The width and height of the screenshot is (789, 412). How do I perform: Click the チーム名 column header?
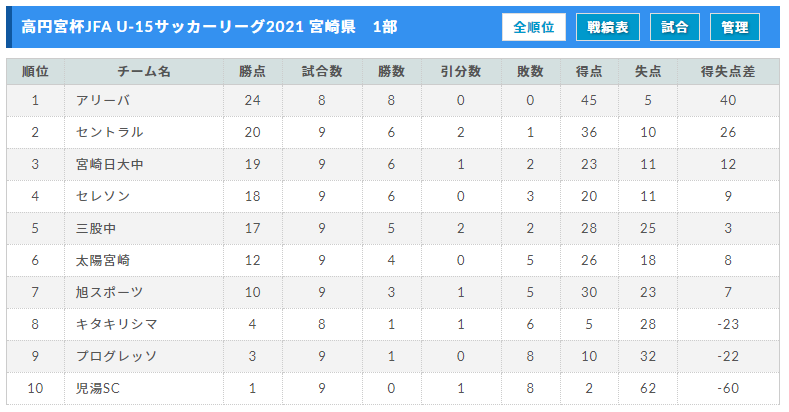click(144, 71)
